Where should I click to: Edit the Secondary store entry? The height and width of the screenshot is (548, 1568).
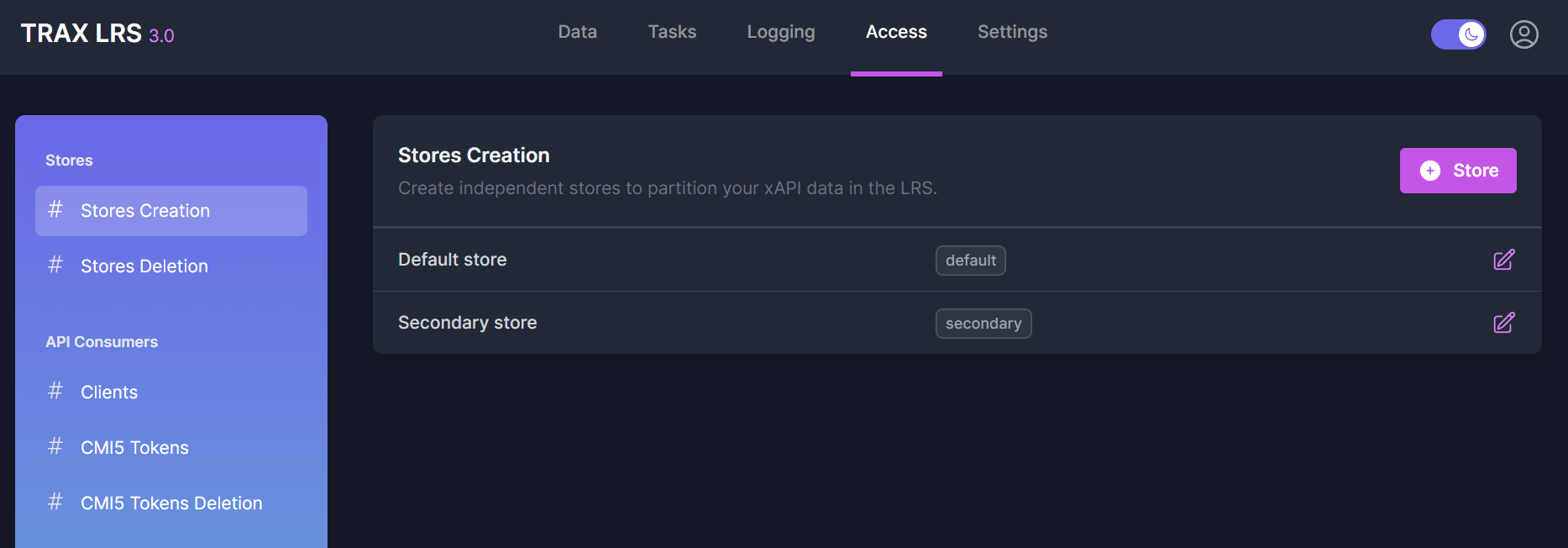click(1503, 323)
